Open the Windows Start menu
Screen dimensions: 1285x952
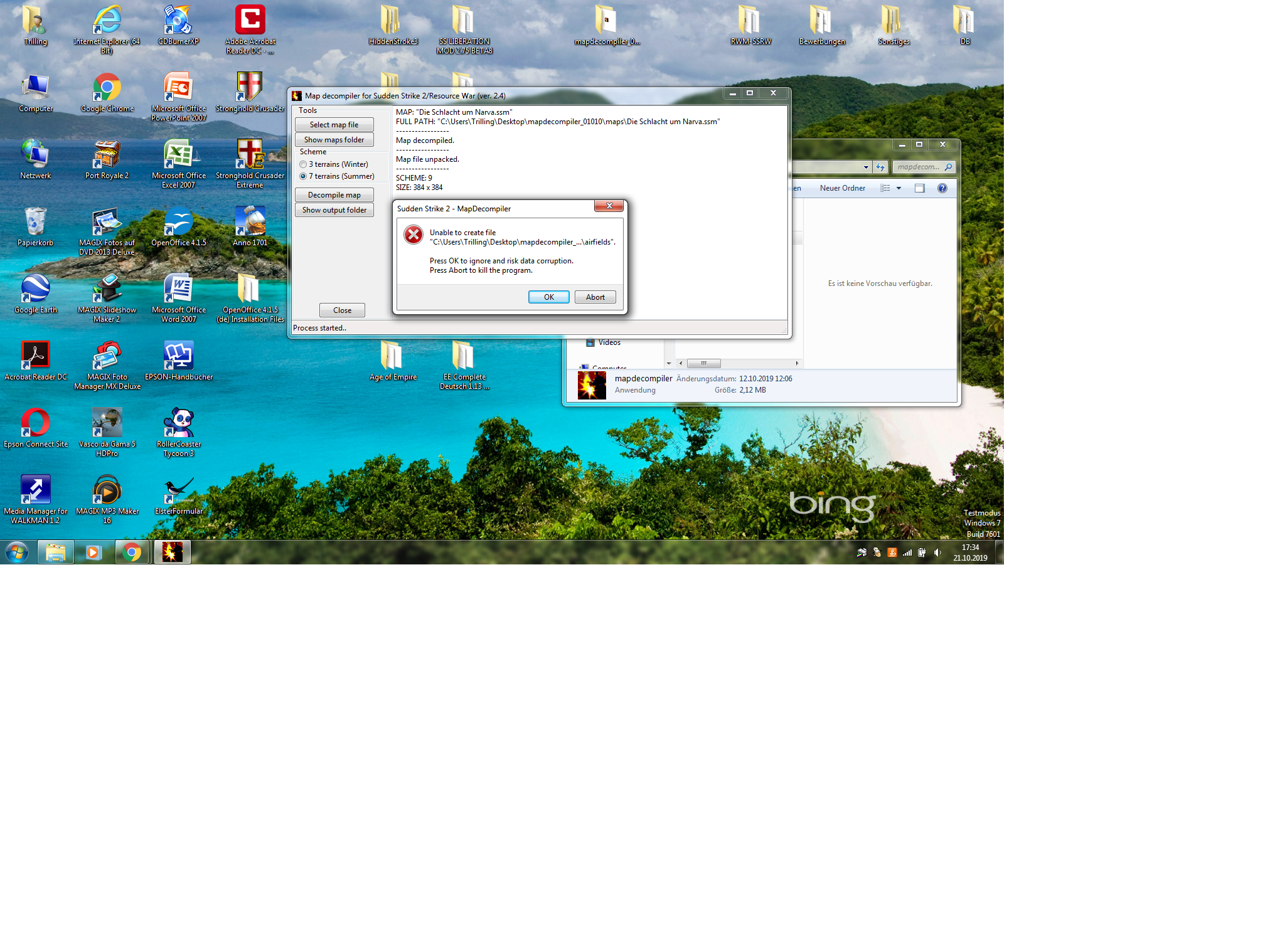17,553
